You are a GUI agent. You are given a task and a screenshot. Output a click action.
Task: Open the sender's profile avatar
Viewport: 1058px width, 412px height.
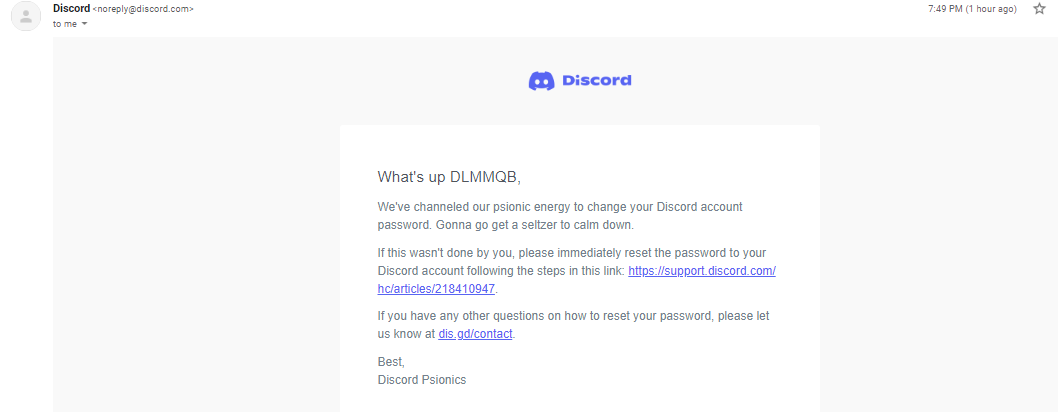pos(26,16)
